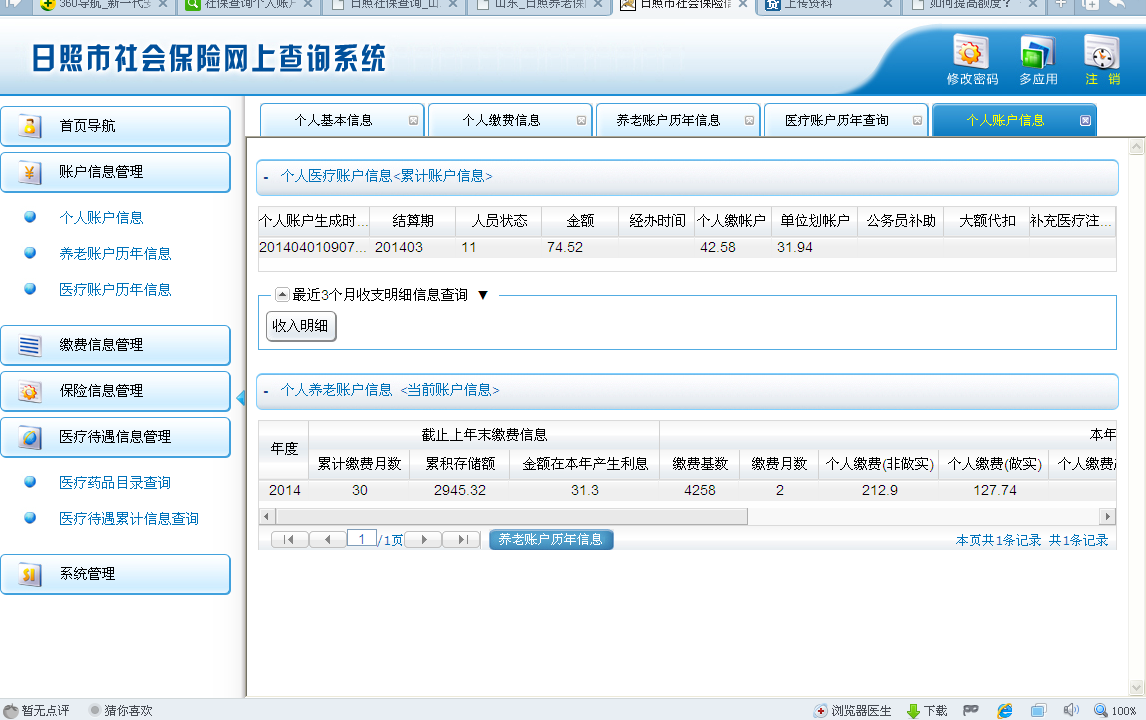Close the 个人基本信息 tab

(x=413, y=121)
